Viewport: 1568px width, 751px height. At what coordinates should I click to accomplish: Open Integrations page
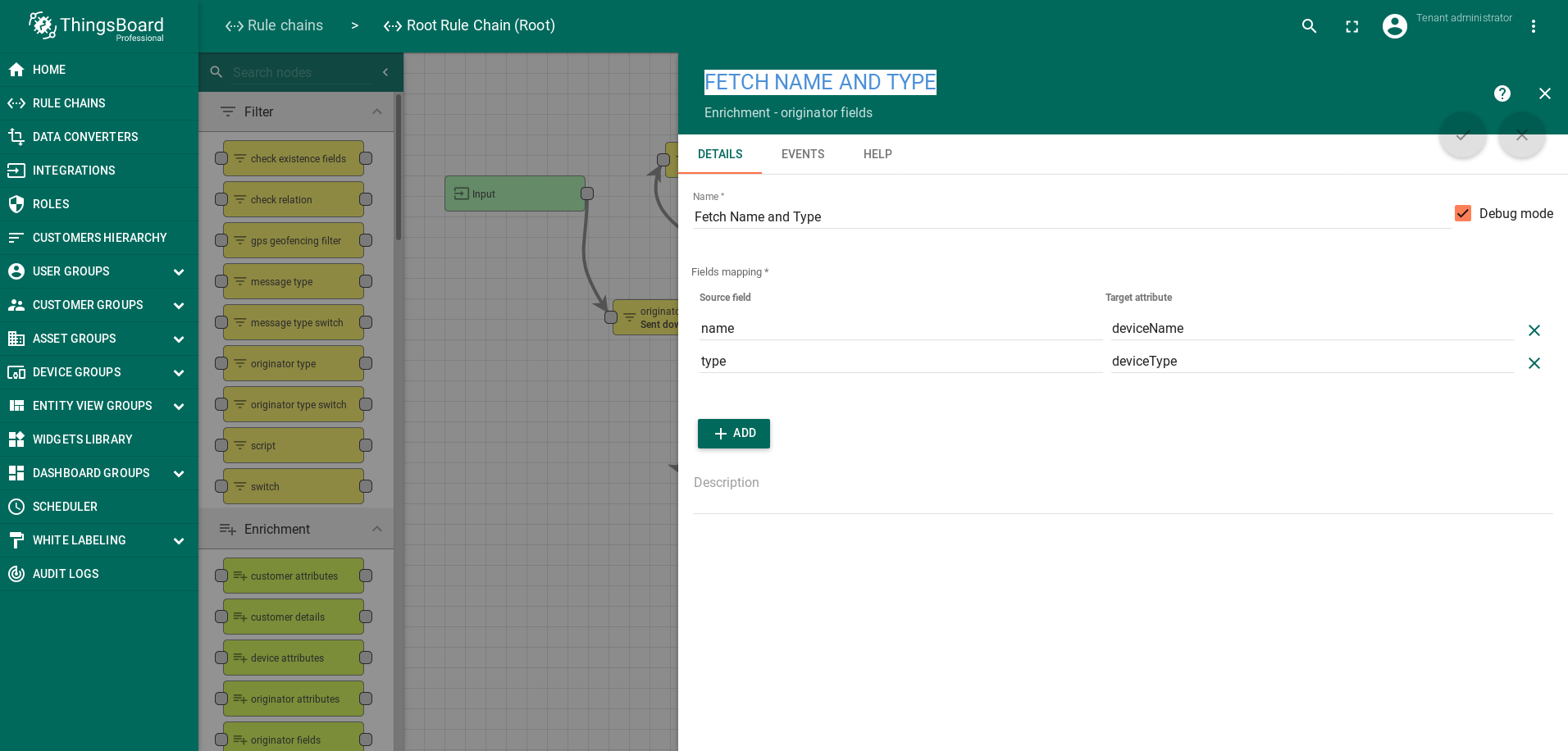(99, 171)
